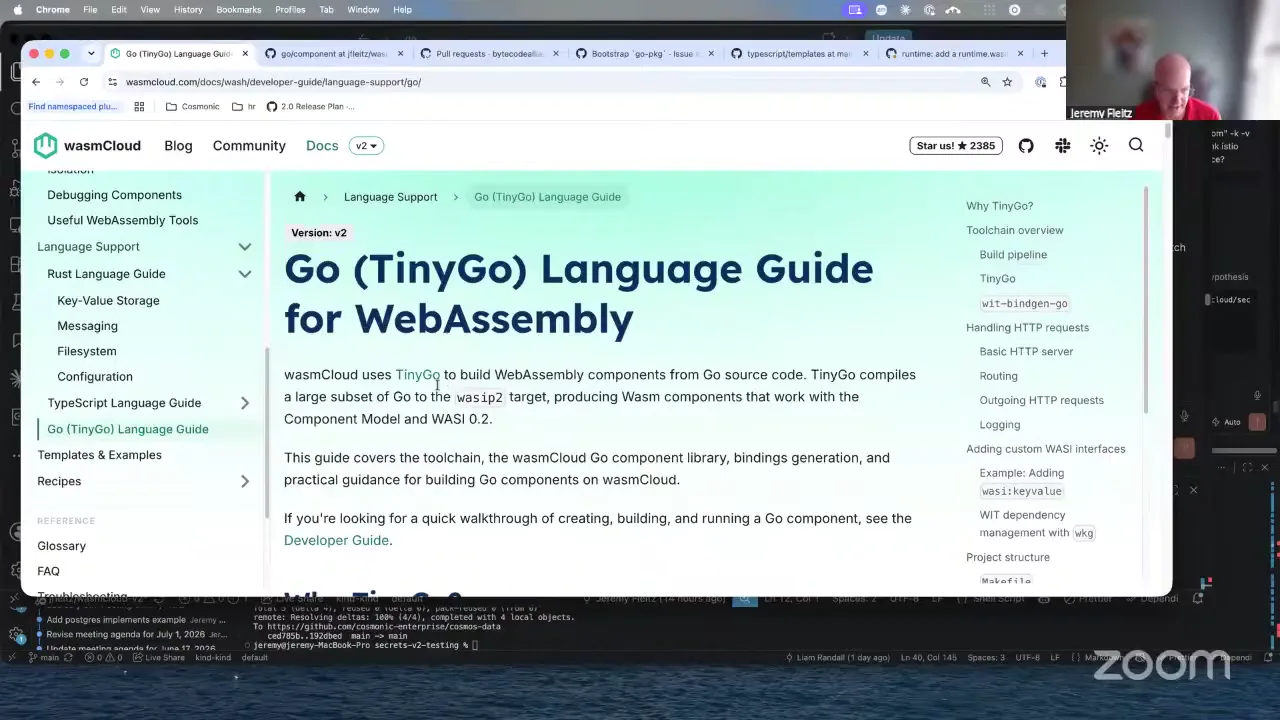Switch to the runtime: add a runtime tab

[x=953, y=54]
